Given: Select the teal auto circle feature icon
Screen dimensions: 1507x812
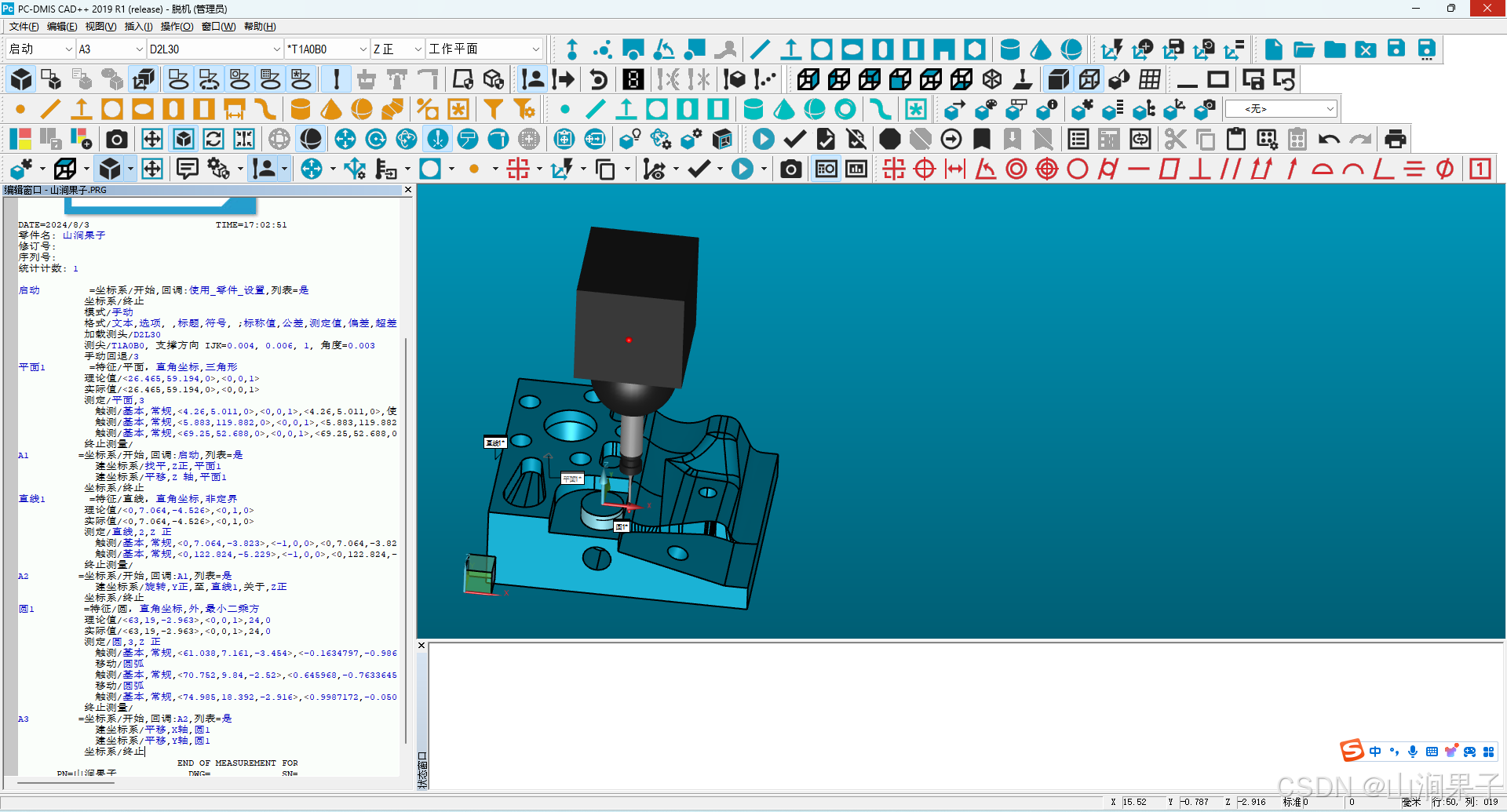Looking at the screenshot, I should pos(657,109).
